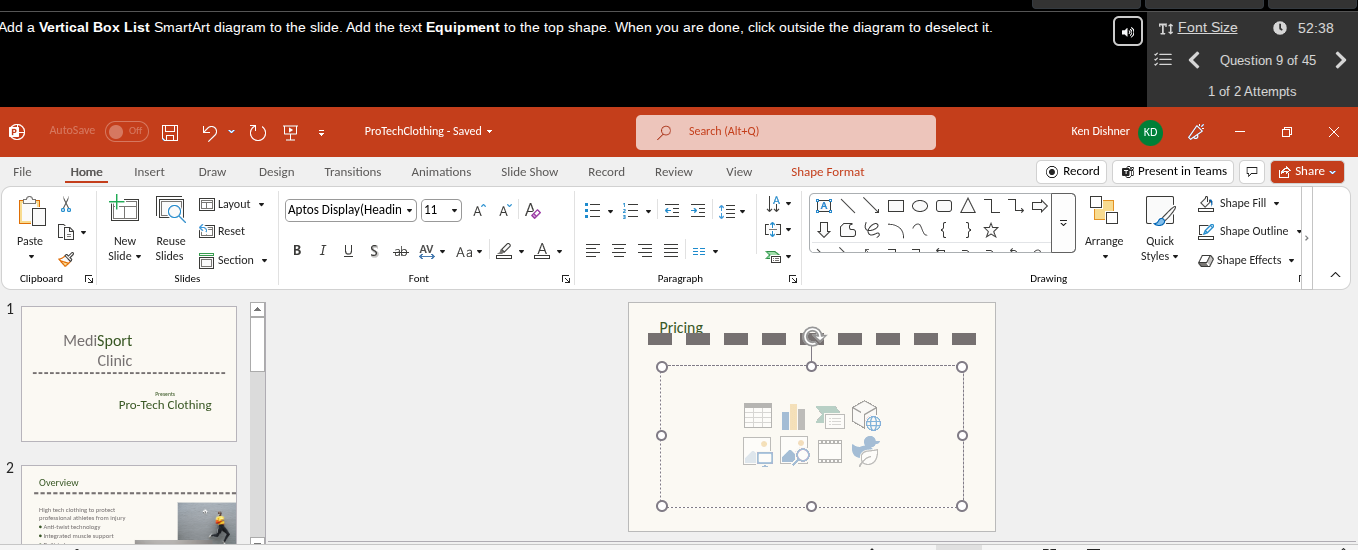Expand the shapes gallery More arrow
Viewport: 1358px width, 550px height.
(x=1064, y=224)
